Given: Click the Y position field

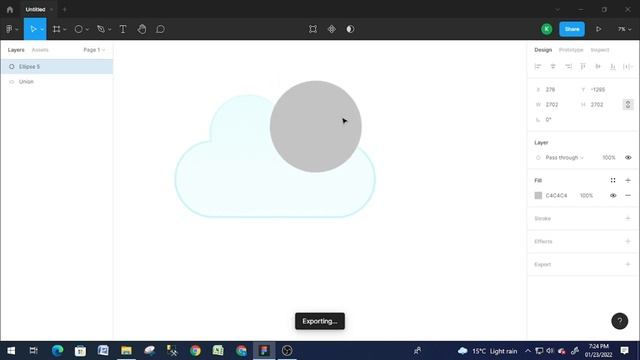Looking at the screenshot, I should (x=599, y=89).
